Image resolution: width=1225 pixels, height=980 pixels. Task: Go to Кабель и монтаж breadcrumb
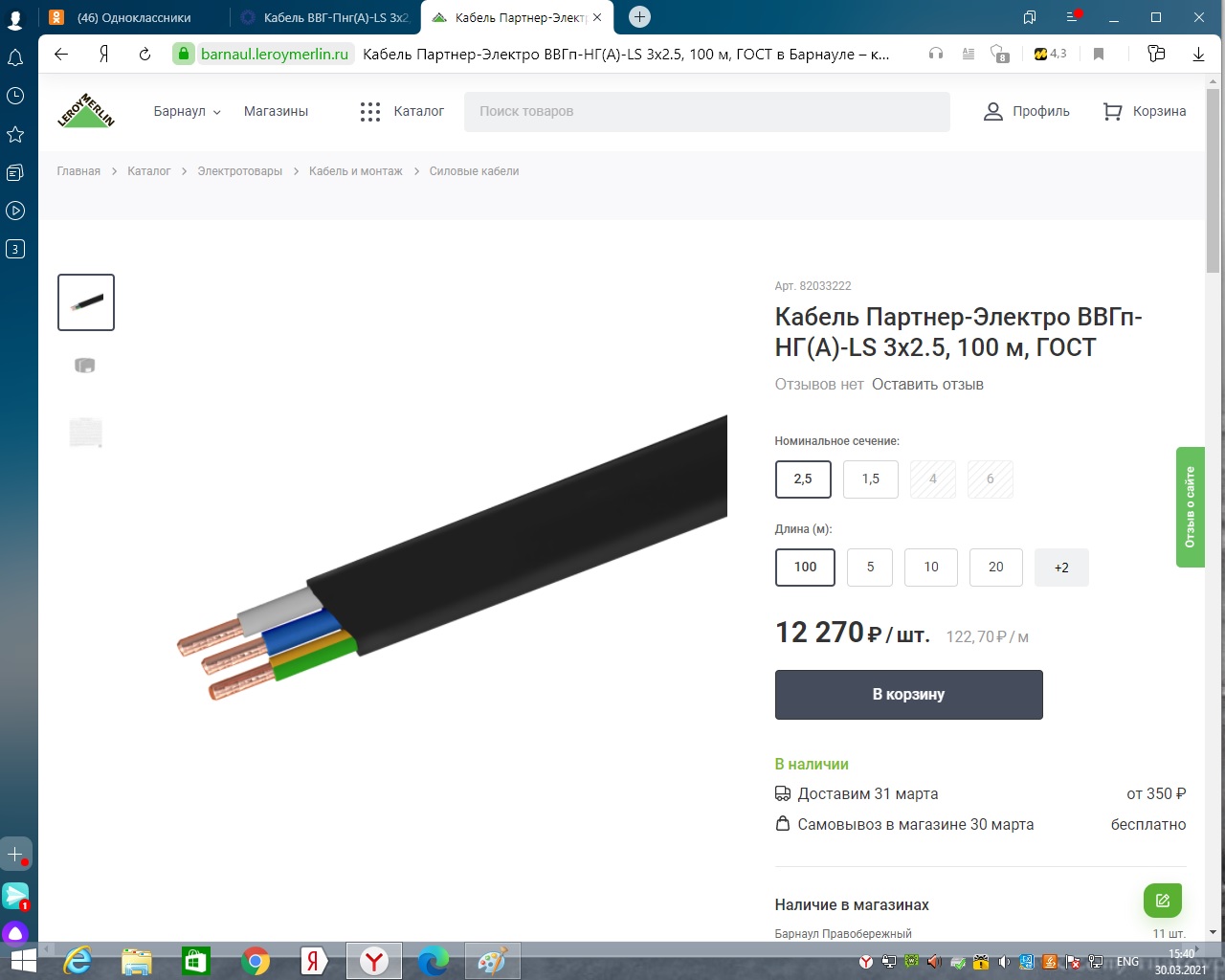(x=356, y=171)
